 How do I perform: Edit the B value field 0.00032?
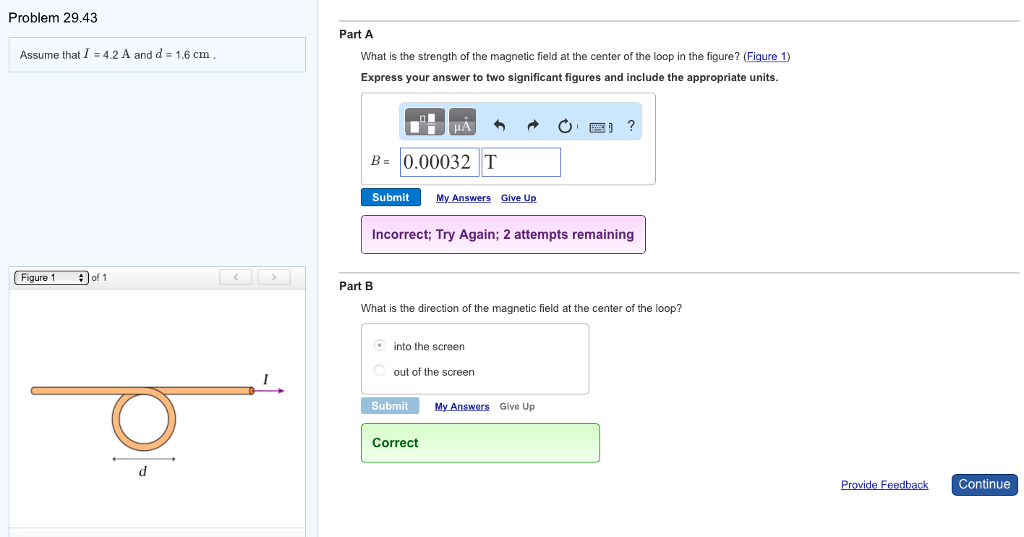point(440,162)
